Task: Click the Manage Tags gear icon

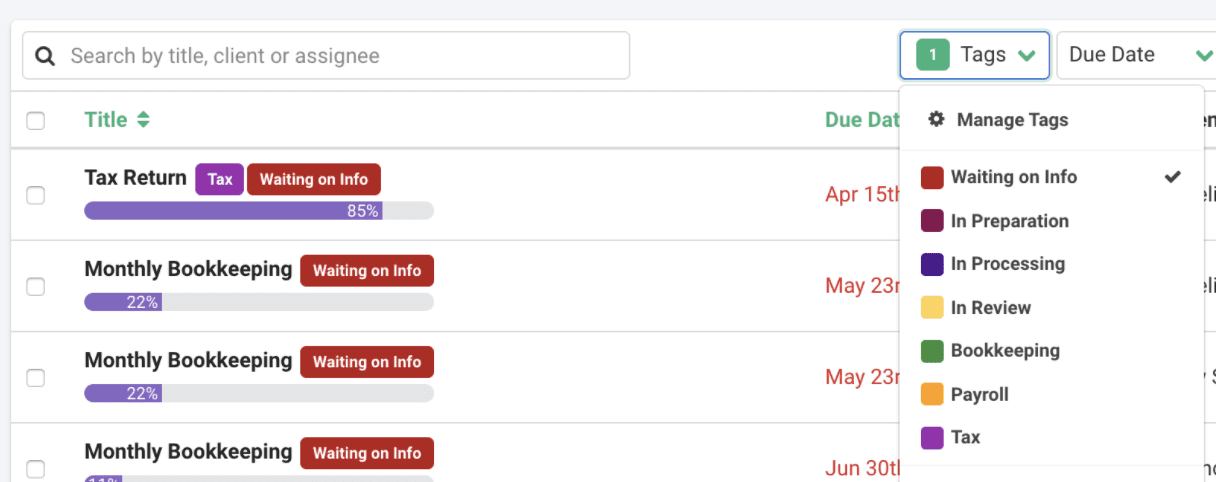Action: pos(936,119)
